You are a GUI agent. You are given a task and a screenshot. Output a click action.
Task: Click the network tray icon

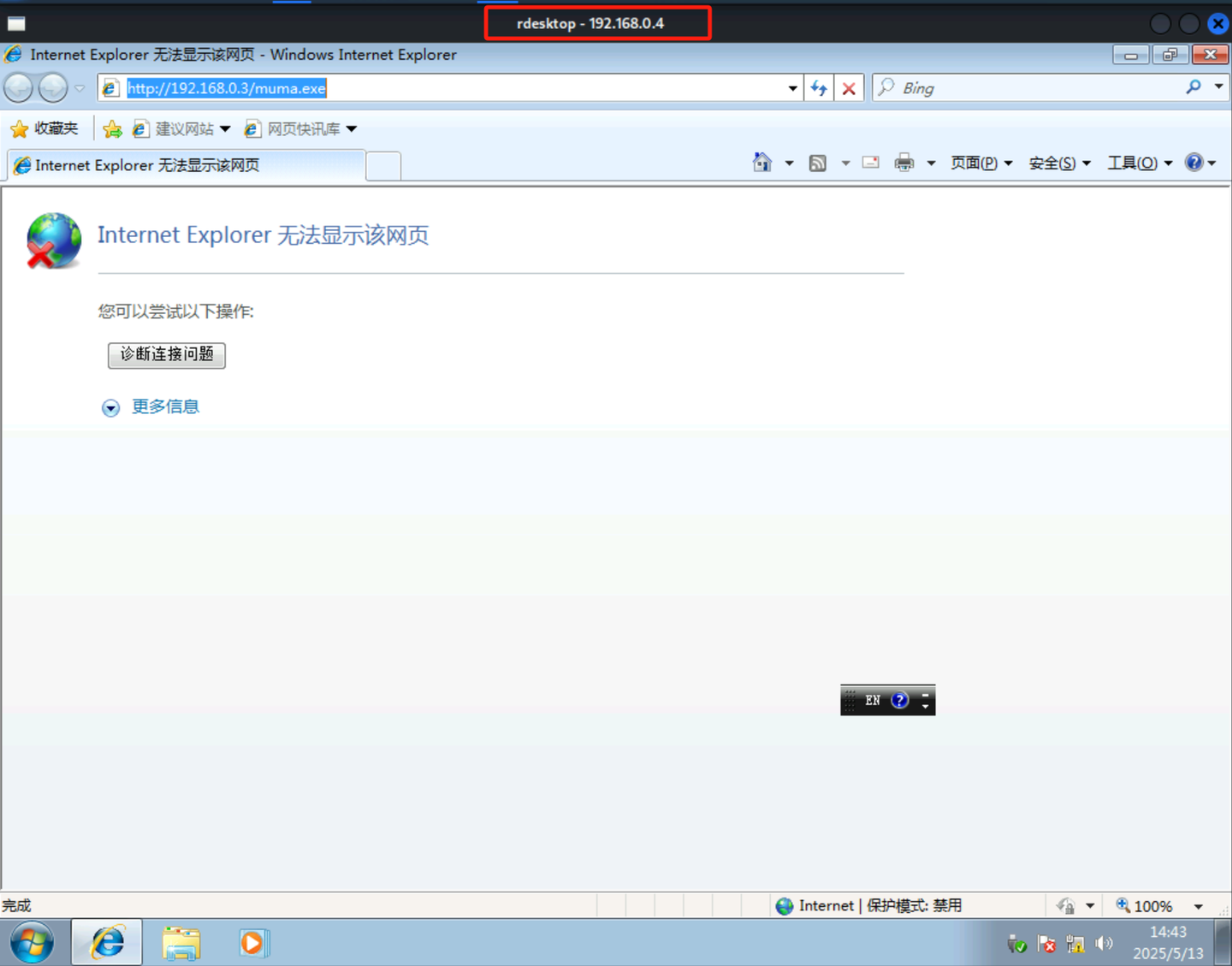click(x=1075, y=944)
